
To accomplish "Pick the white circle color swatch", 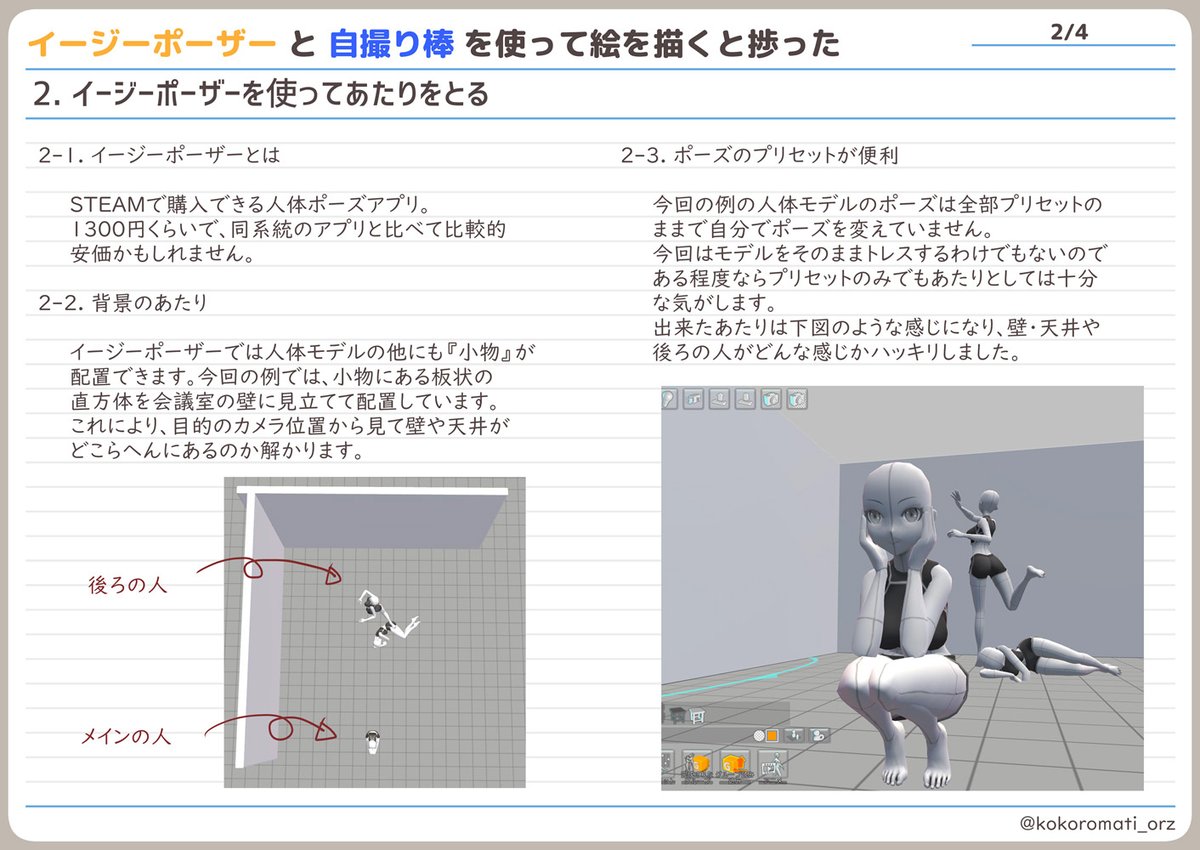I will pos(759,736).
